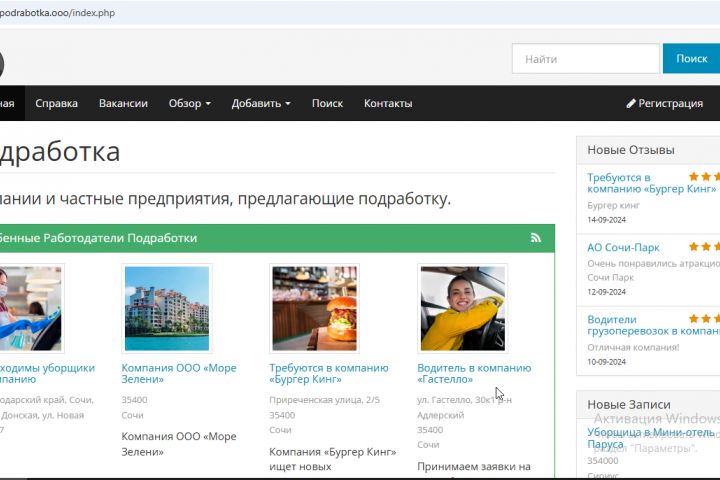Click the star rating of АО Сочи-Парк review
Image resolution: width=720 pixels, height=480 pixels.
[x=704, y=247]
